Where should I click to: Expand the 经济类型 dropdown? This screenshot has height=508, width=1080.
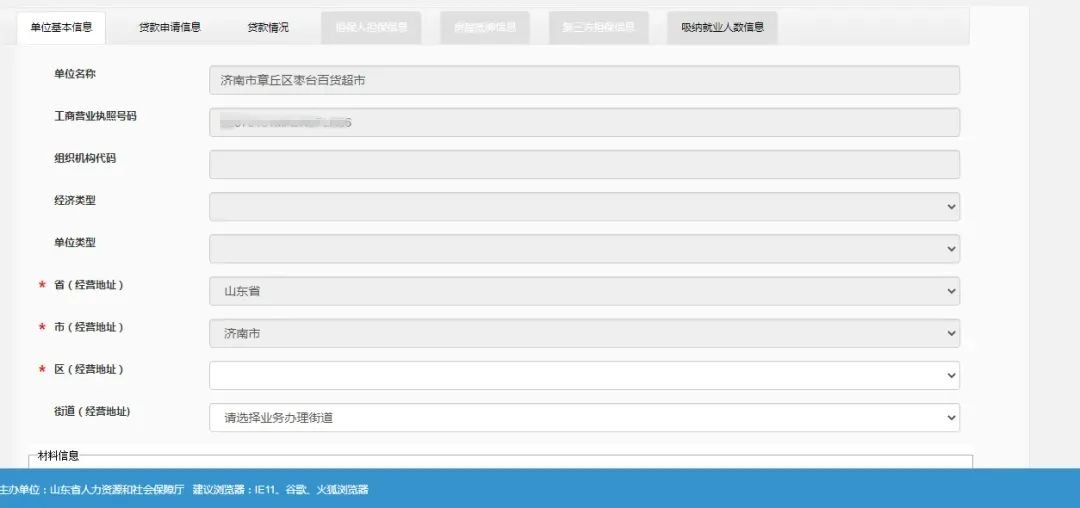(584, 207)
